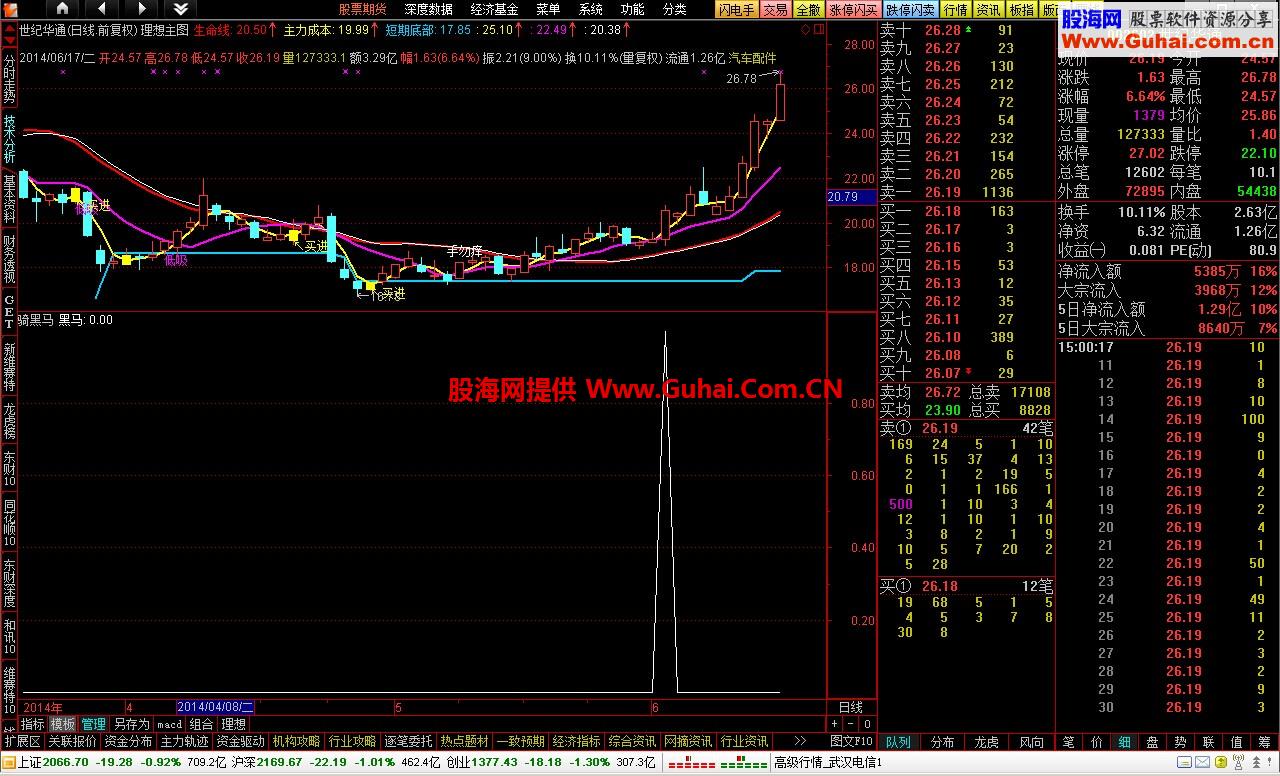Select the 细 tab in the tick panel
The height and width of the screenshot is (776, 1280).
tap(1124, 742)
